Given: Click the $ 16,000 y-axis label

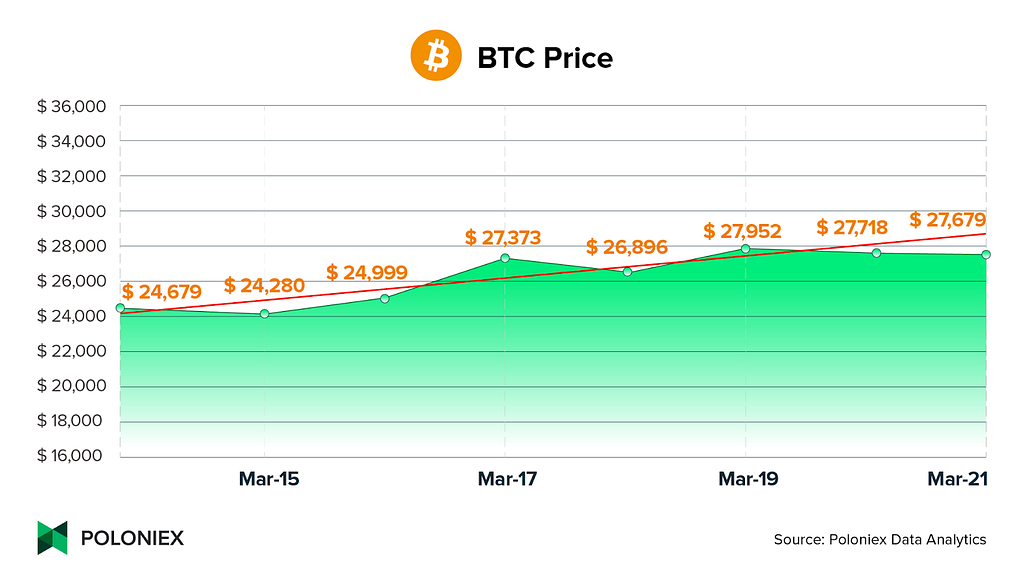Looking at the screenshot, I should click(70, 455).
